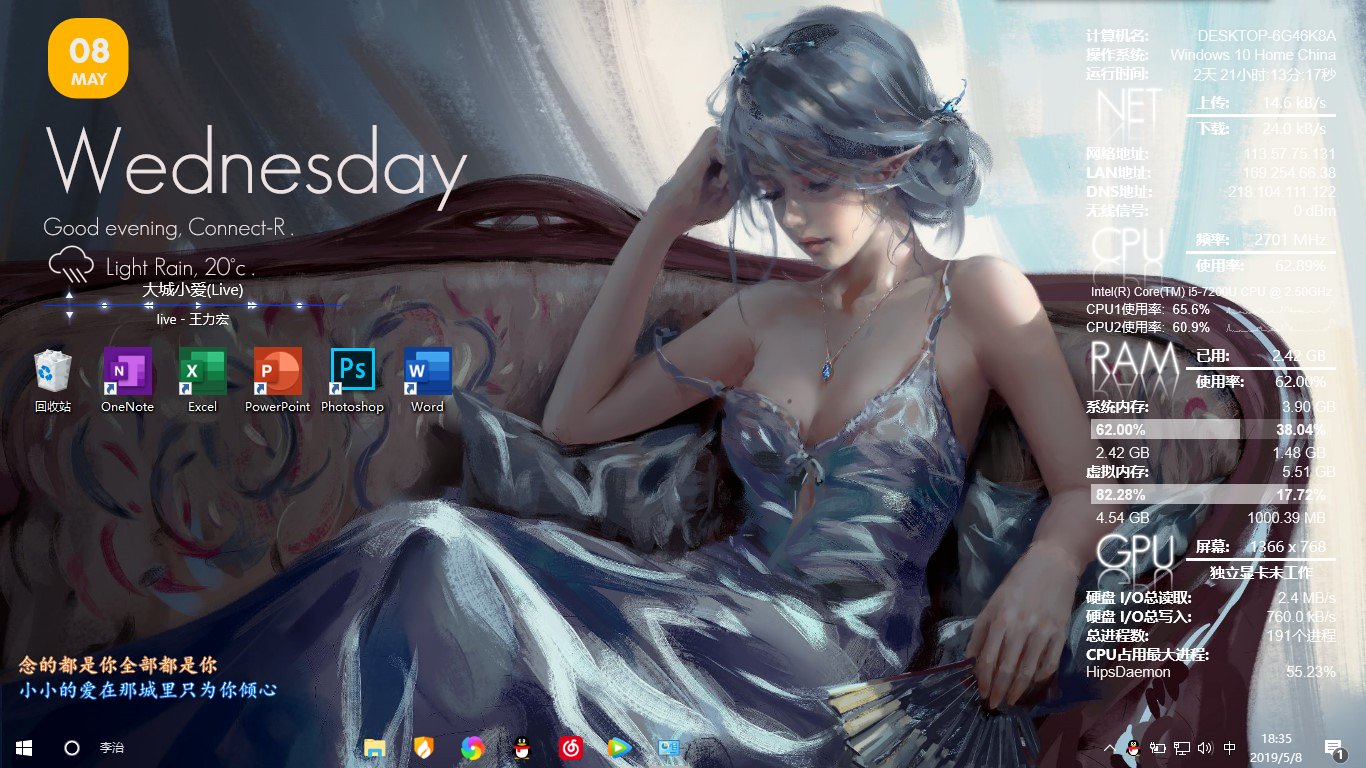This screenshot has height=768, width=1366.
Task: Select the Photoshop desktop shortcut
Action: tap(352, 380)
